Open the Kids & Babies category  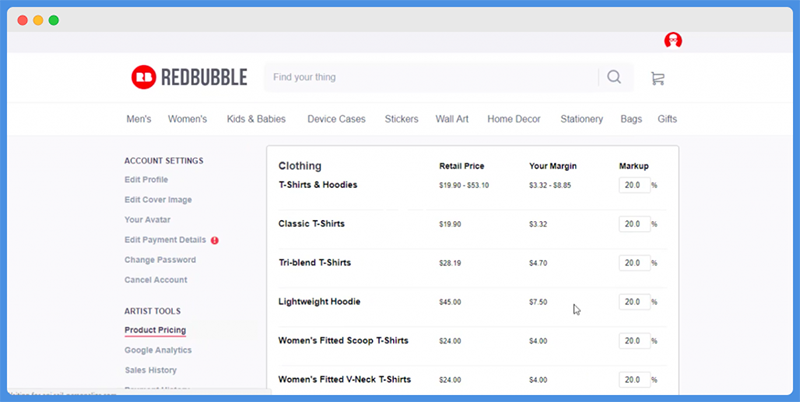pos(256,119)
